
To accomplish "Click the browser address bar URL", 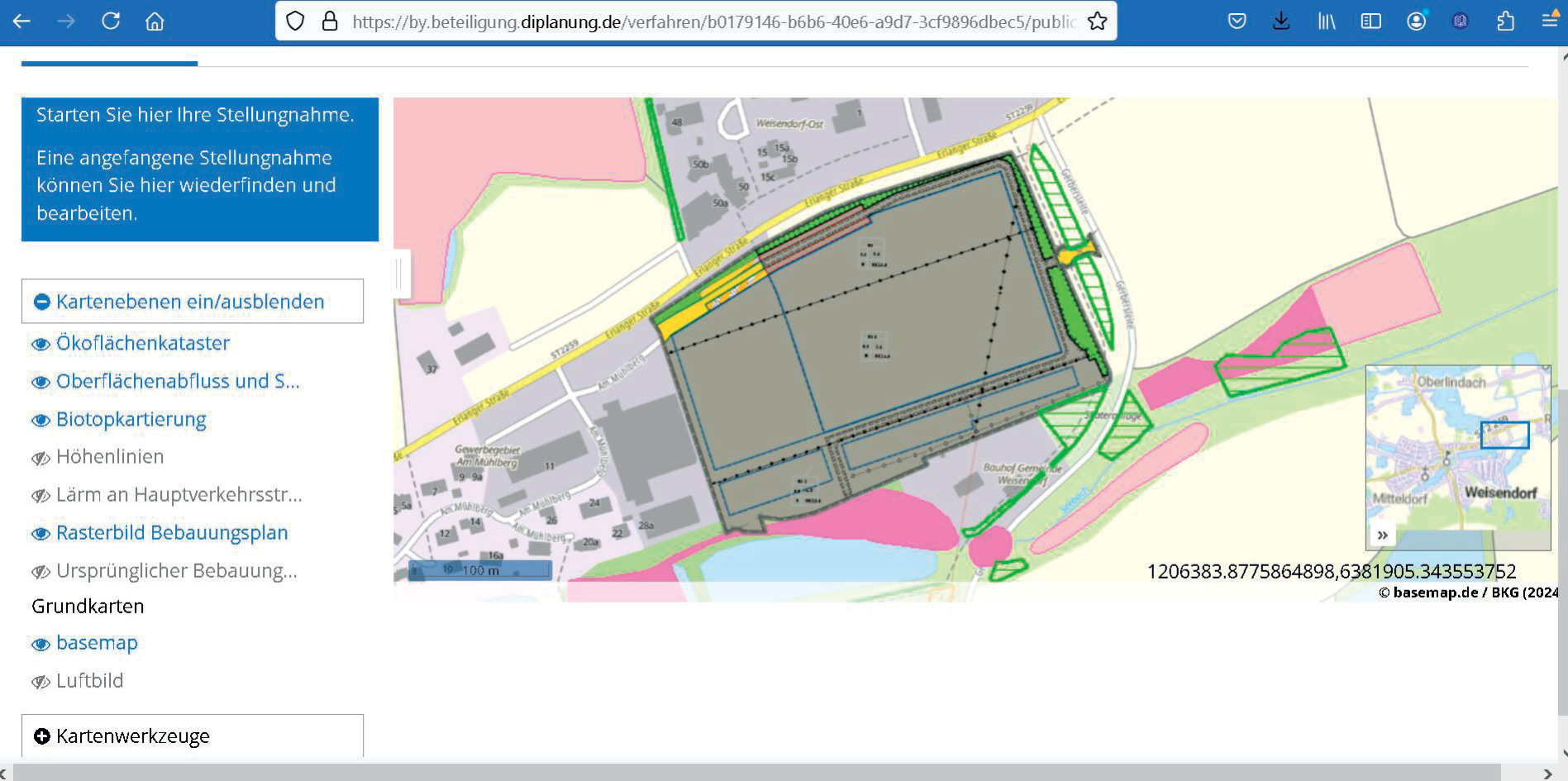I will coord(711,21).
